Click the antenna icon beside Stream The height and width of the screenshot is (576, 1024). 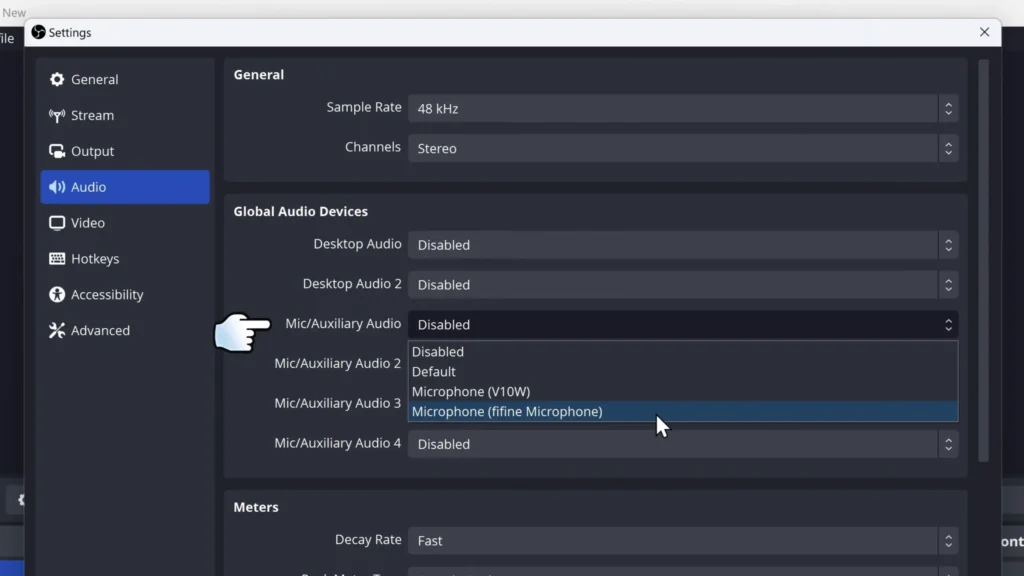point(57,116)
